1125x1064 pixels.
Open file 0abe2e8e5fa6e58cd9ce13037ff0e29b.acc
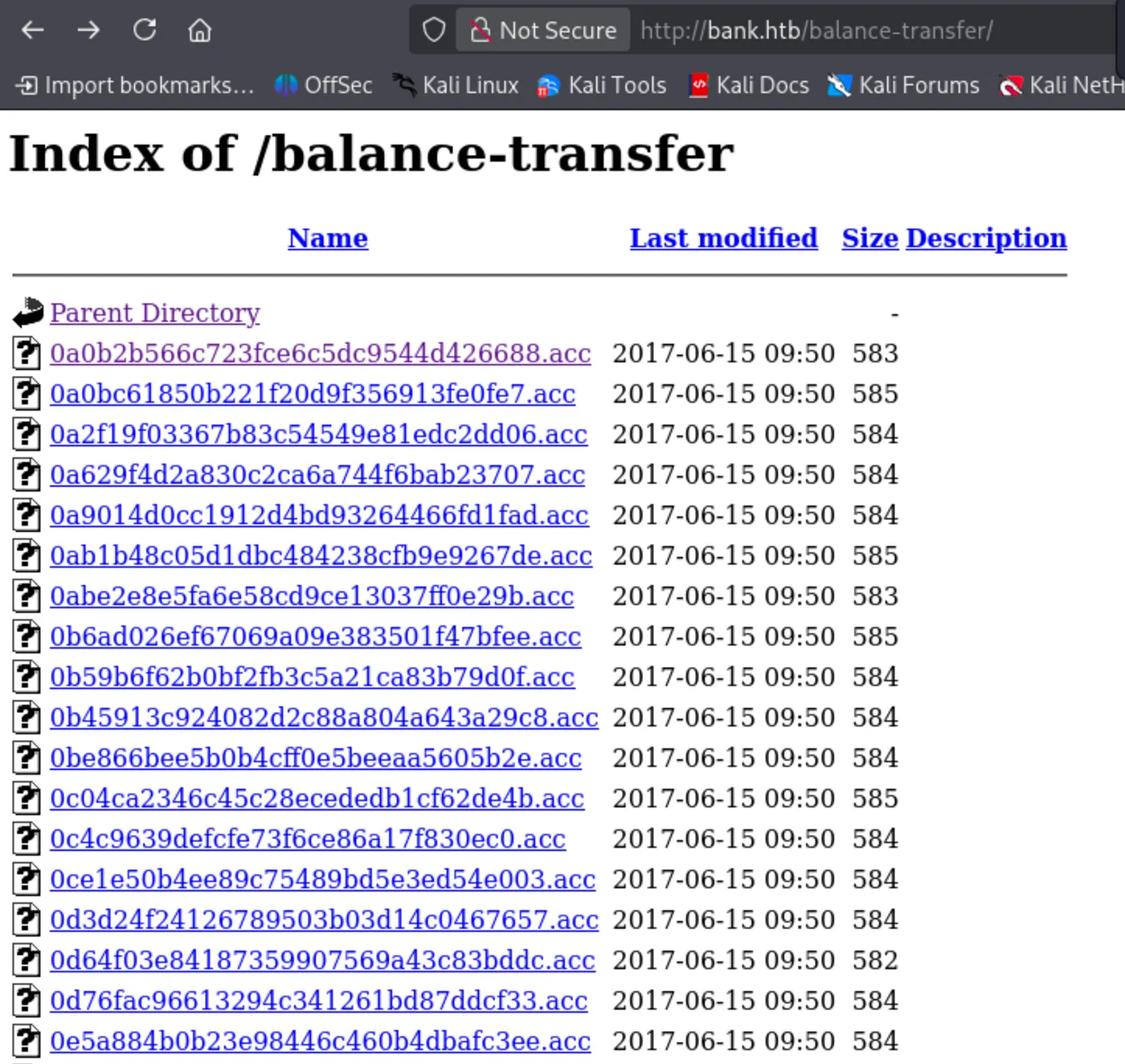click(x=312, y=596)
